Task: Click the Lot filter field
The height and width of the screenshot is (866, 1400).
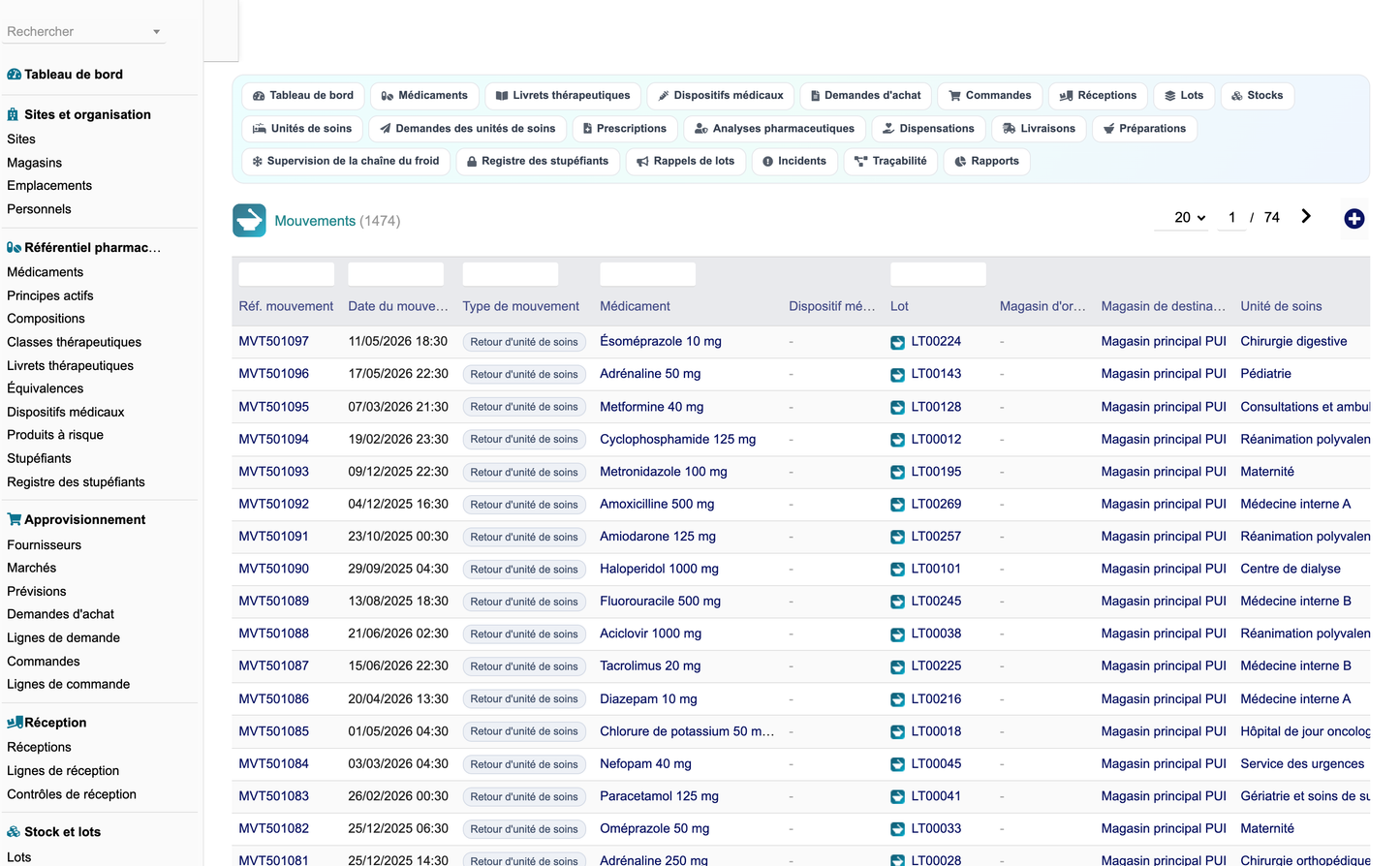Action: (x=938, y=274)
